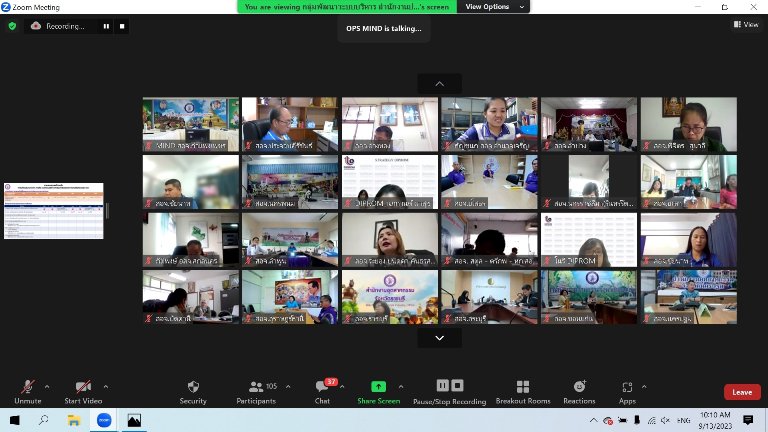
Task: Click the green screen sharing notification banner
Action: click(x=347, y=6)
